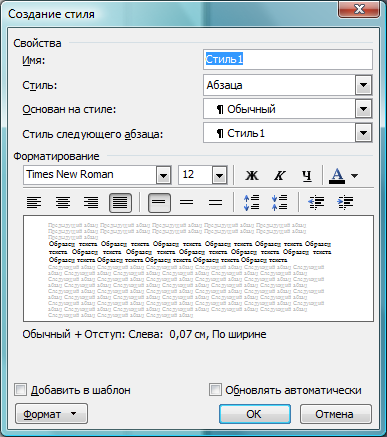Click the style description text Обычный + Отступ
Image resolution: width=387 pixels, height=437 pixels.
tap(144, 334)
